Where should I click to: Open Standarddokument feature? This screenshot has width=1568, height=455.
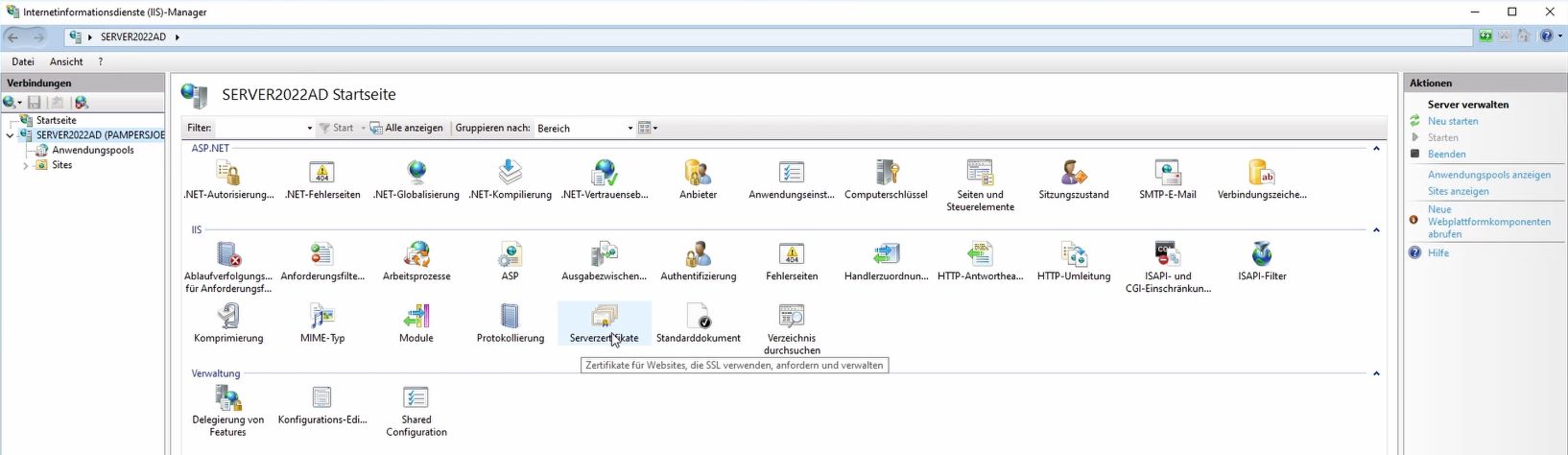click(699, 323)
